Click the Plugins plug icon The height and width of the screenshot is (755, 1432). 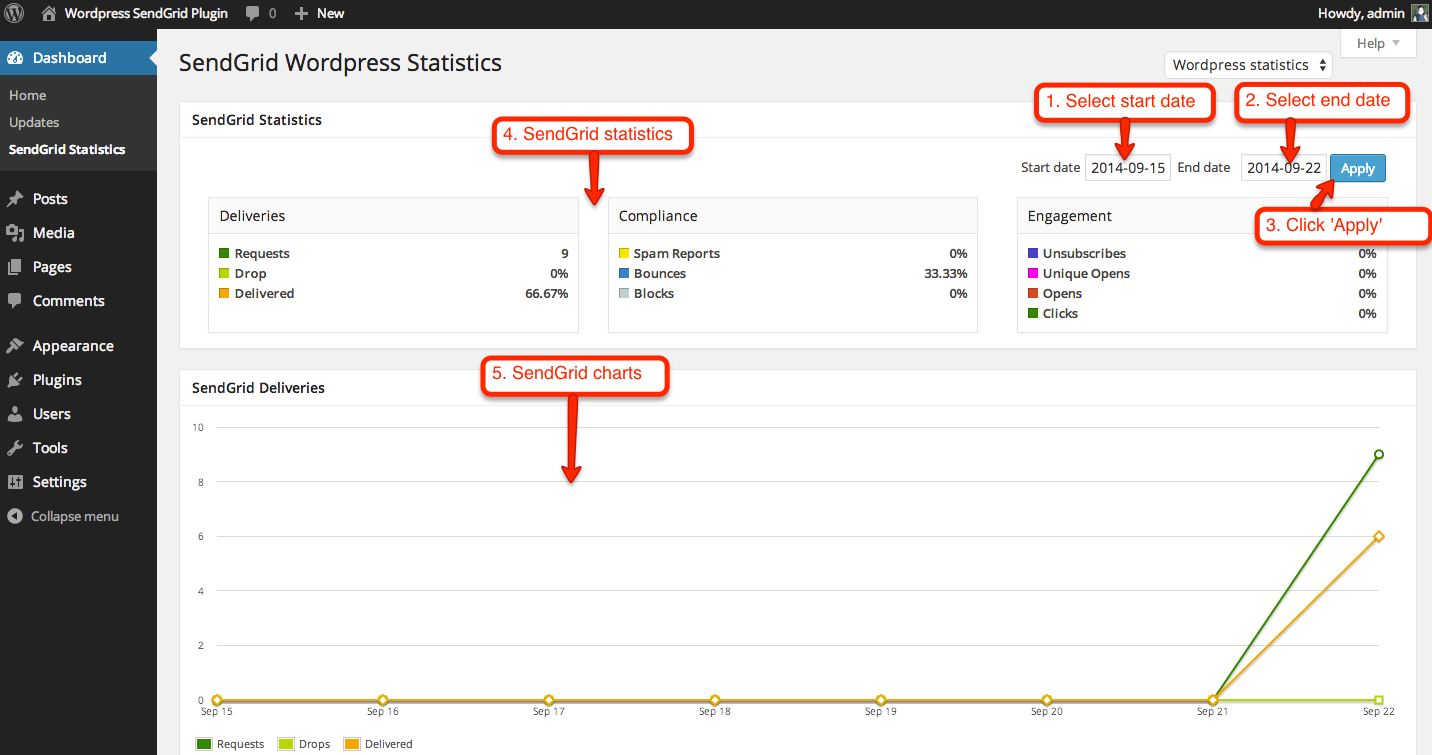tap(15, 380)
